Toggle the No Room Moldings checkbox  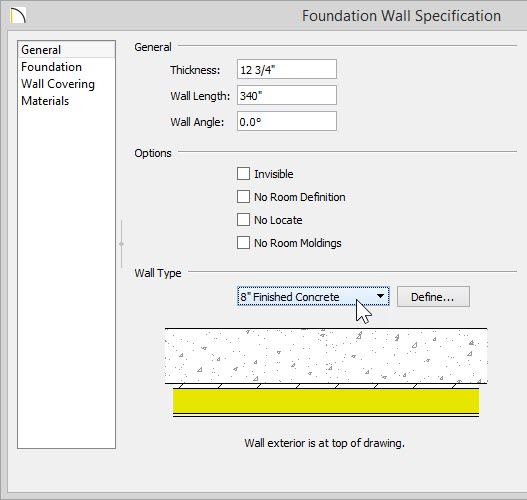243,243
